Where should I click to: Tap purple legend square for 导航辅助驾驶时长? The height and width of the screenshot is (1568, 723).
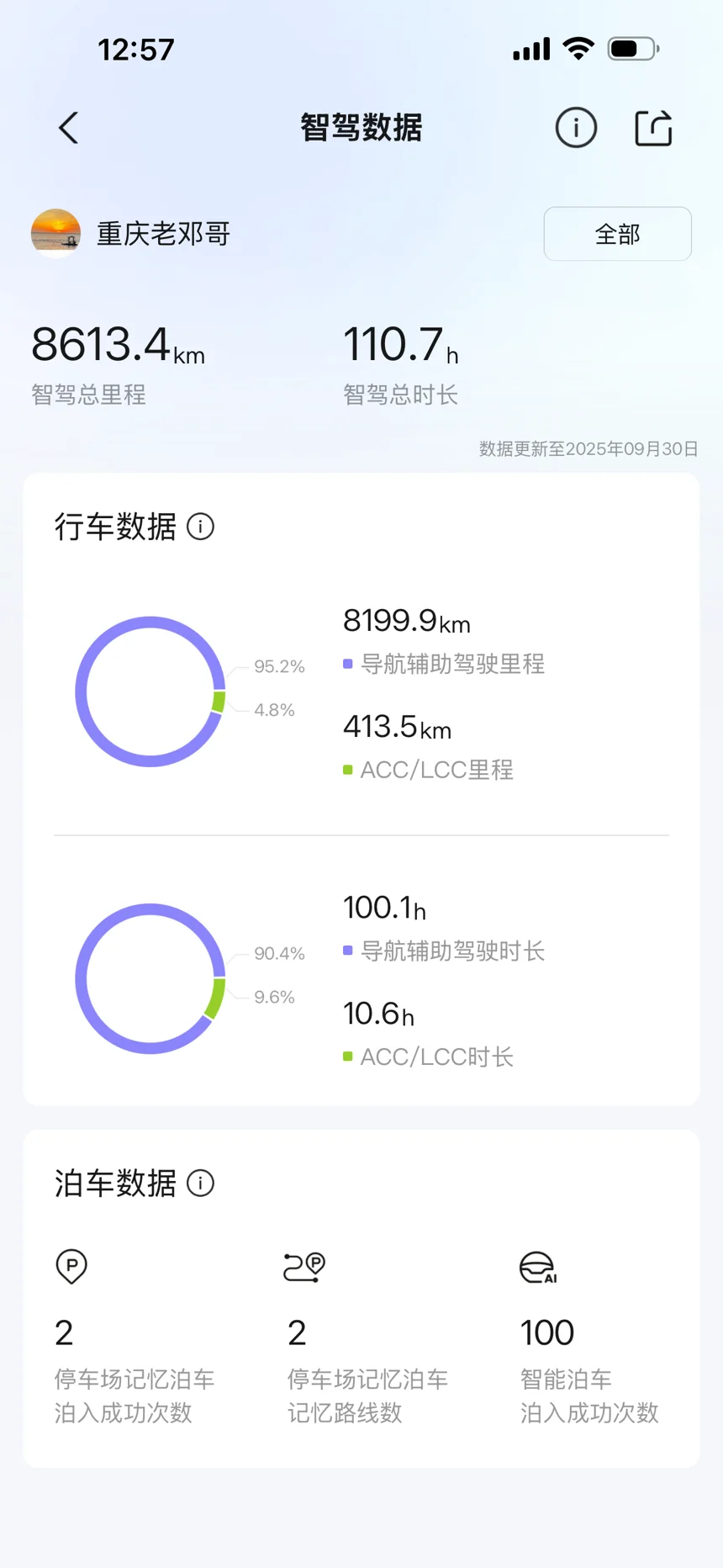348,951
